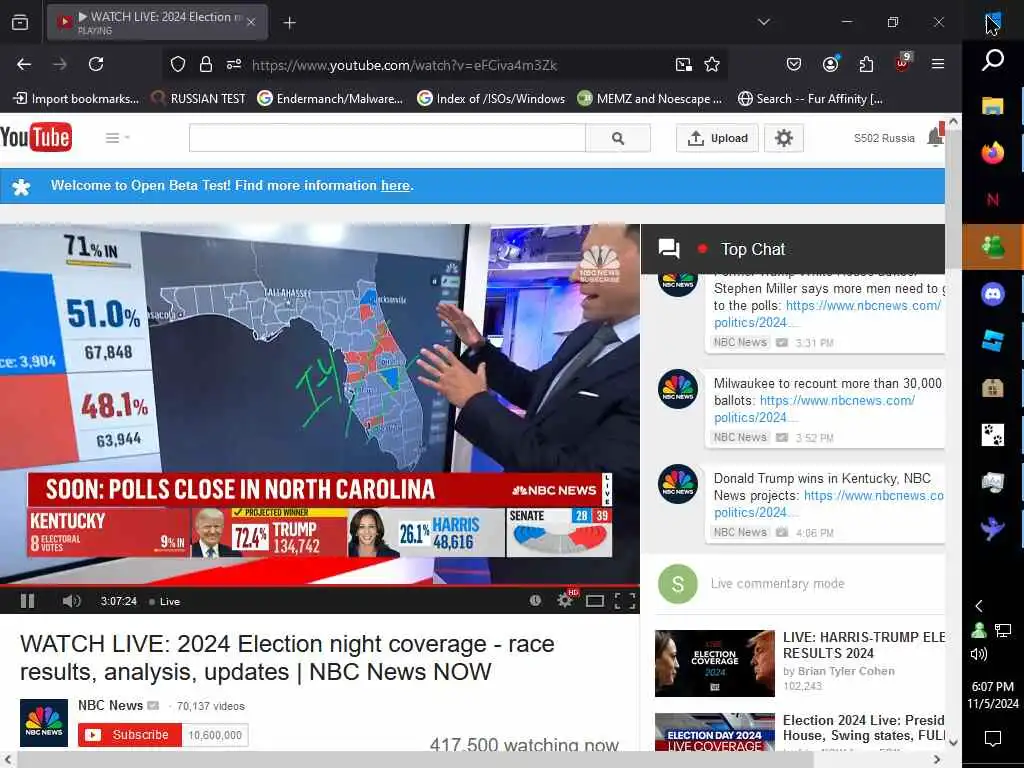Bookmark this page with star icon
Screen dimensions: 1024x768
click(x=712, y=64)
